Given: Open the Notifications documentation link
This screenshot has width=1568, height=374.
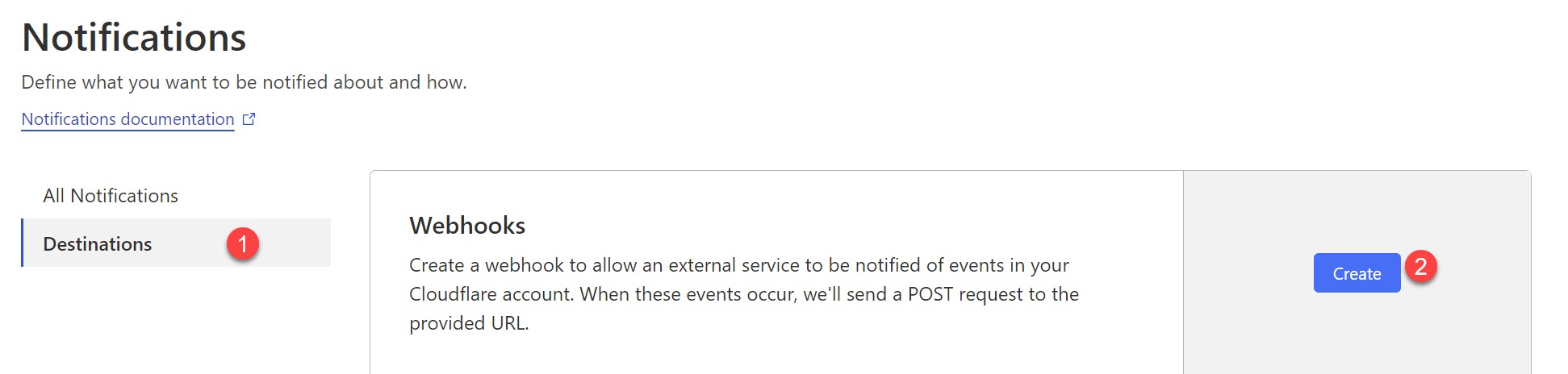Looking at the screenshot, I should 128,119.
